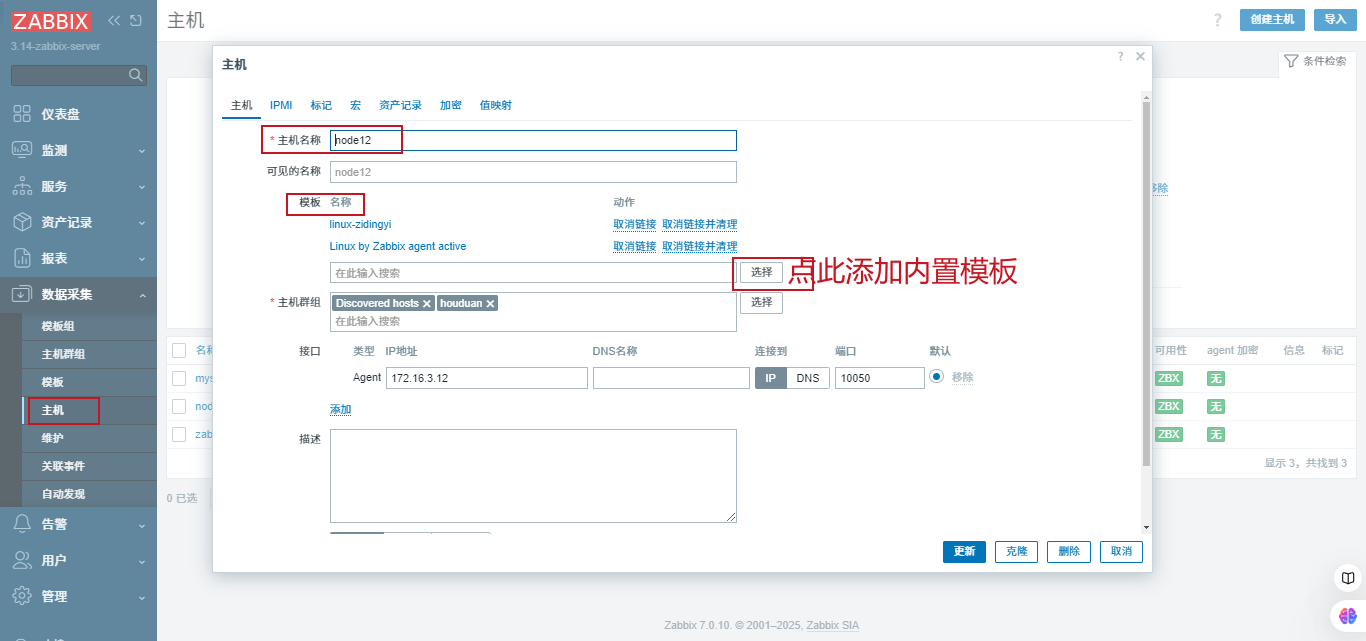Click the sidebar search magnifier icon
Image resolution: width=1366 pixels, height=641 pixels.
click(136, 75)
